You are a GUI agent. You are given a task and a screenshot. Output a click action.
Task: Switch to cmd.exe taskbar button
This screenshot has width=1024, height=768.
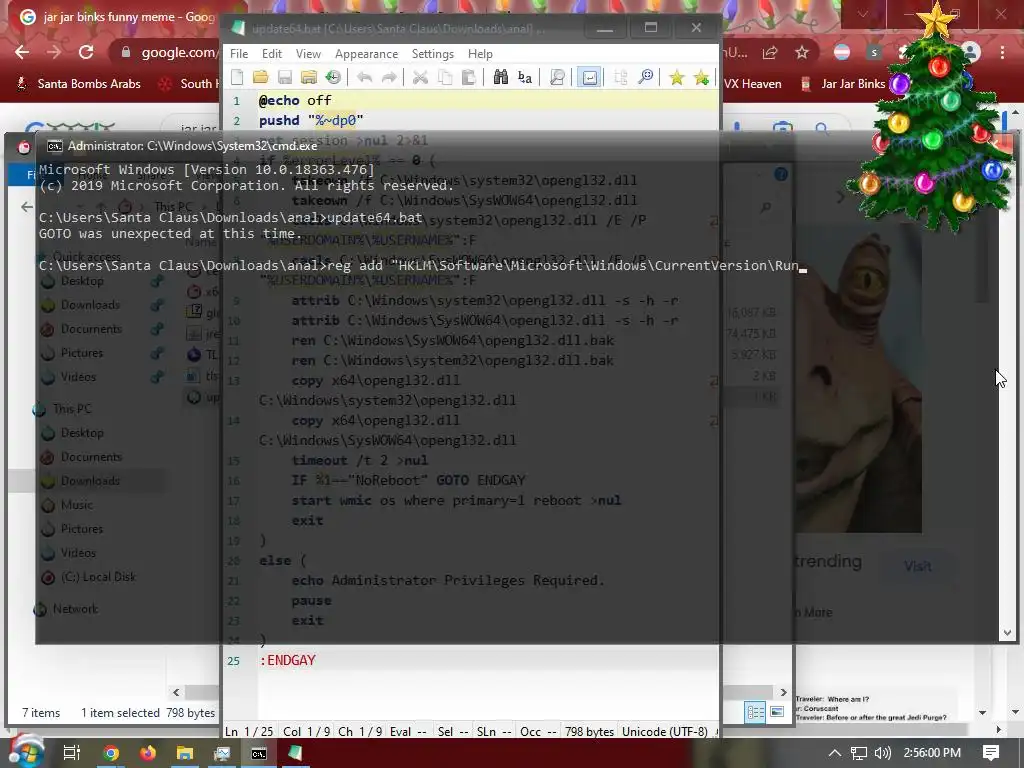coord(259,753)
